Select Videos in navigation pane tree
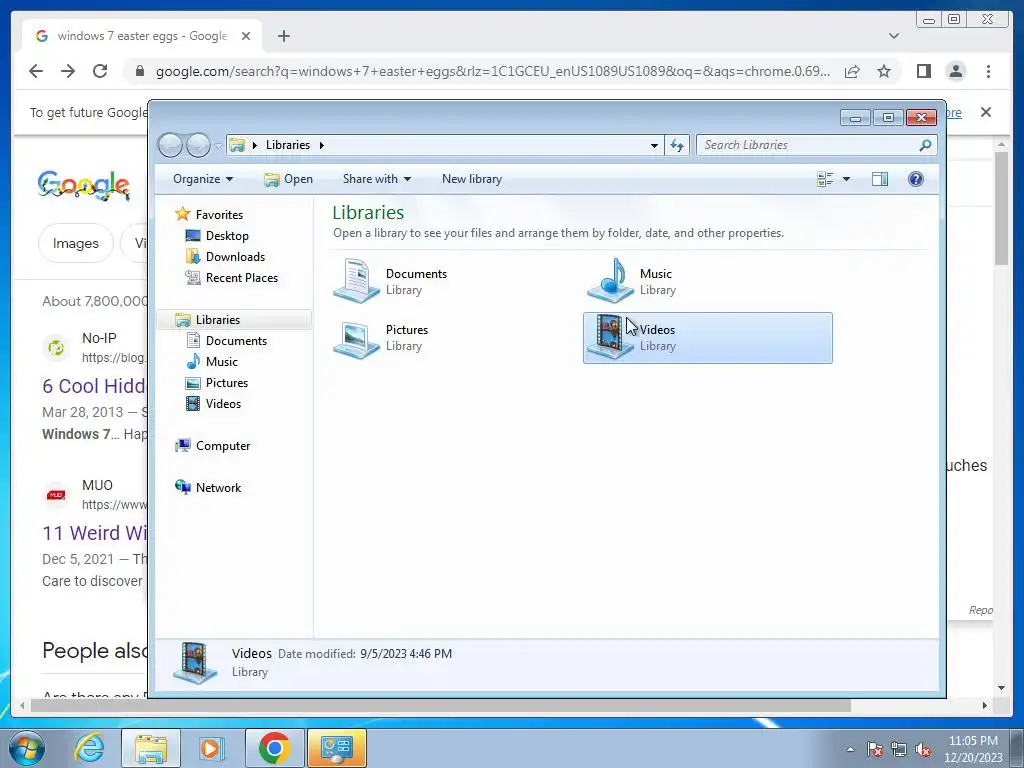This screenshot has height=768, width=1024. [x=223, y=404]
